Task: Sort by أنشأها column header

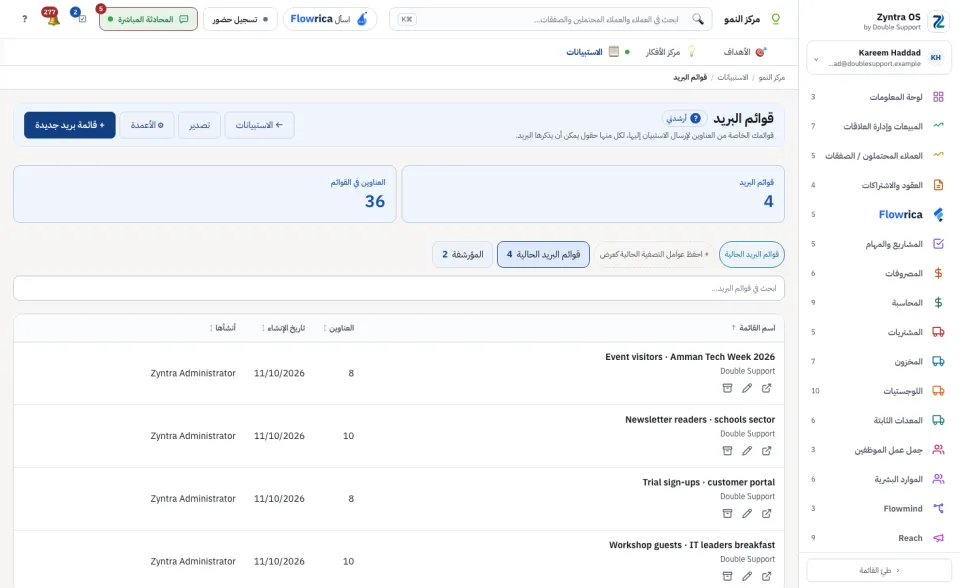Action: tap(222, 328)
